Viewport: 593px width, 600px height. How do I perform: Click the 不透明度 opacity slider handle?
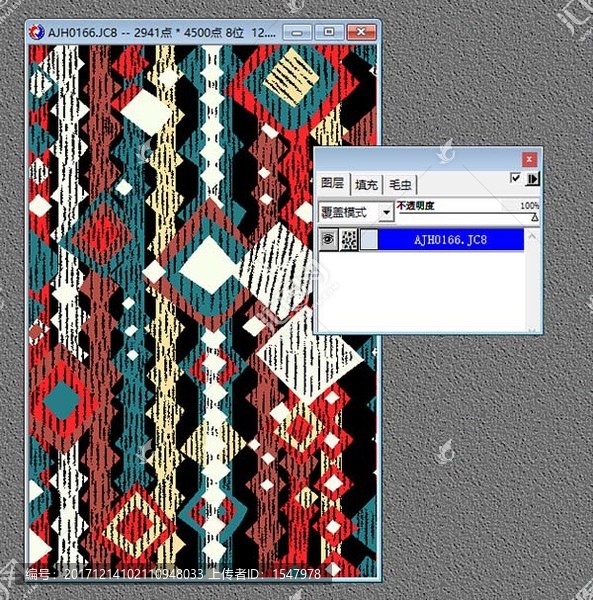point(535,217)
